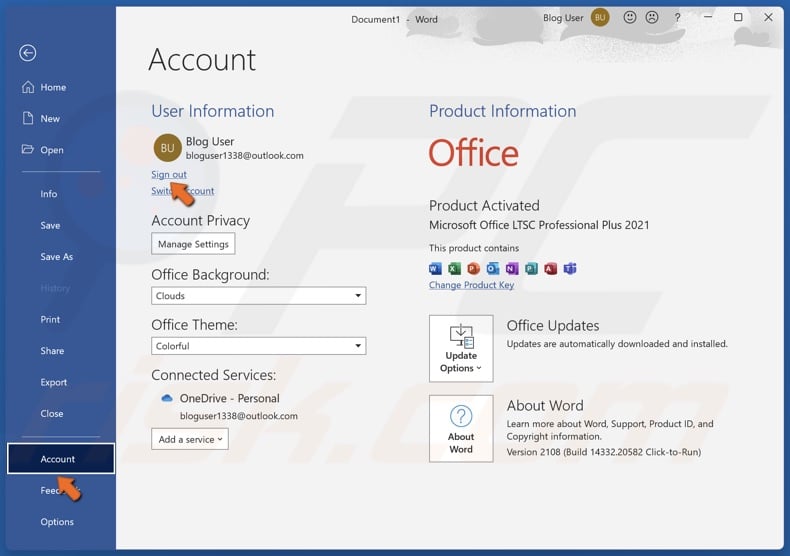790x556 pixels.
Task: Click the Excel app icon
Action: tap(454, 268)
